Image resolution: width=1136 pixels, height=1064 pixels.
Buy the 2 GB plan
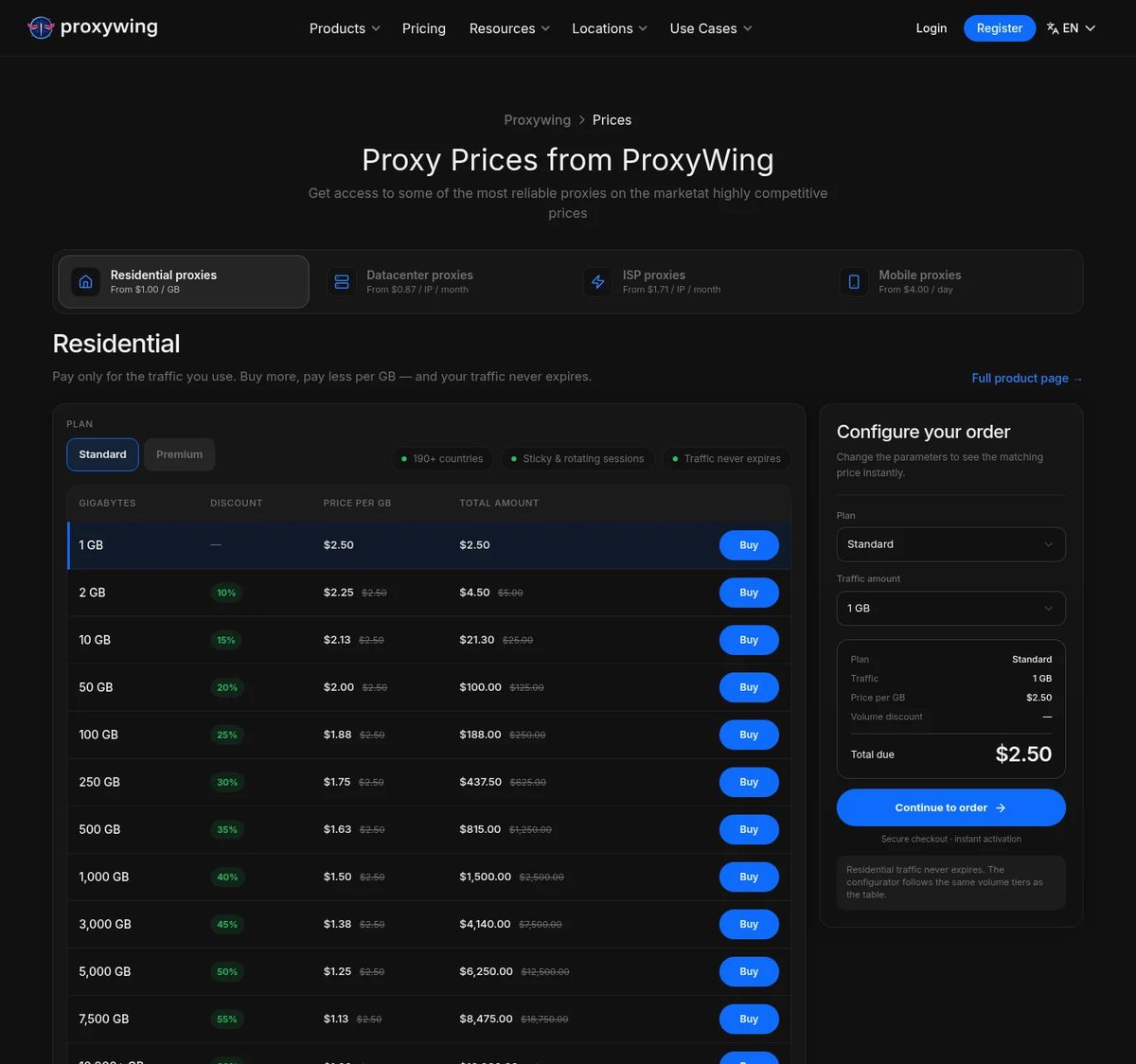749,593
